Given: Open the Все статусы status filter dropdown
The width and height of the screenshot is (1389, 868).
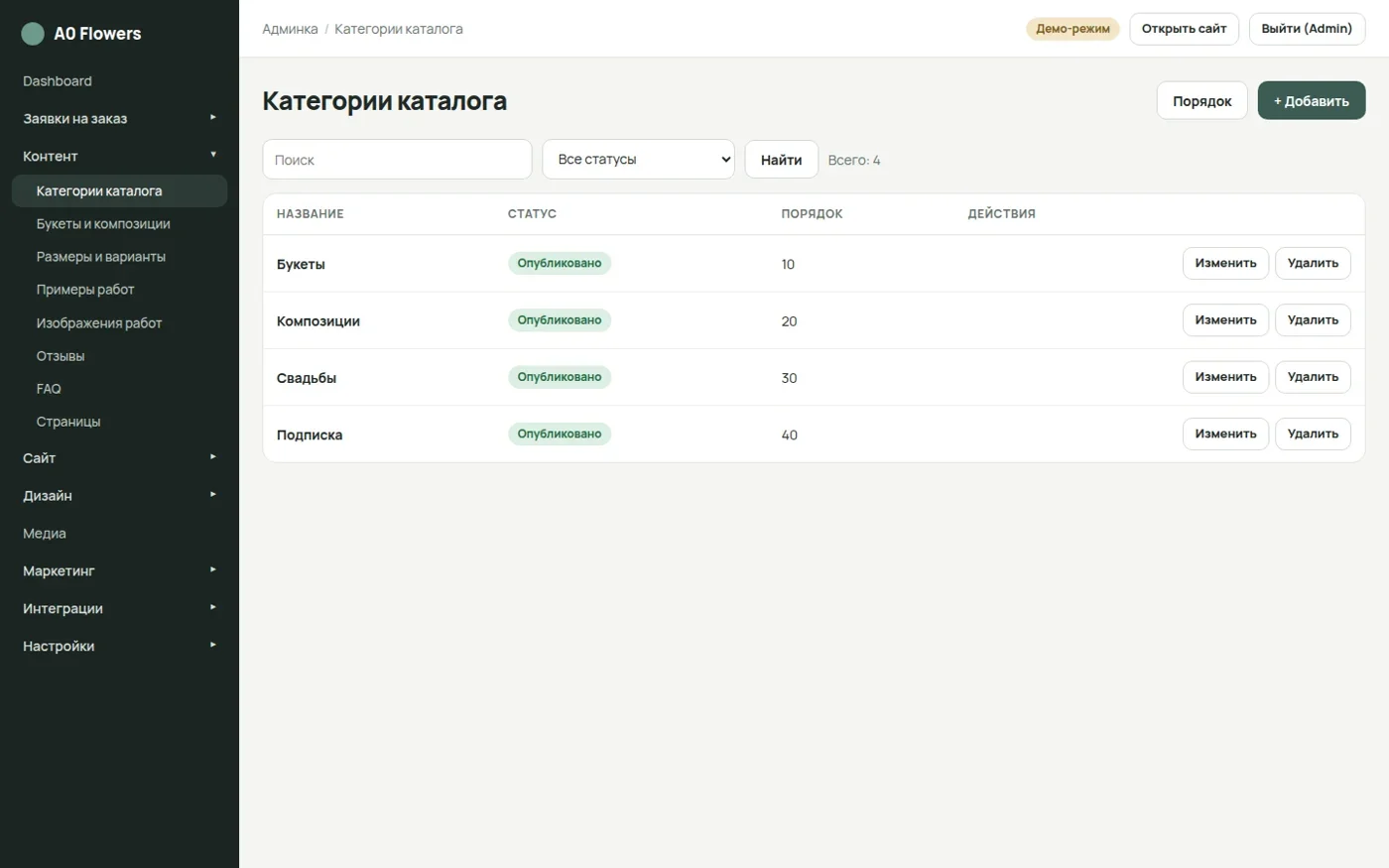Looking at the screenshot, I should 638,160.
